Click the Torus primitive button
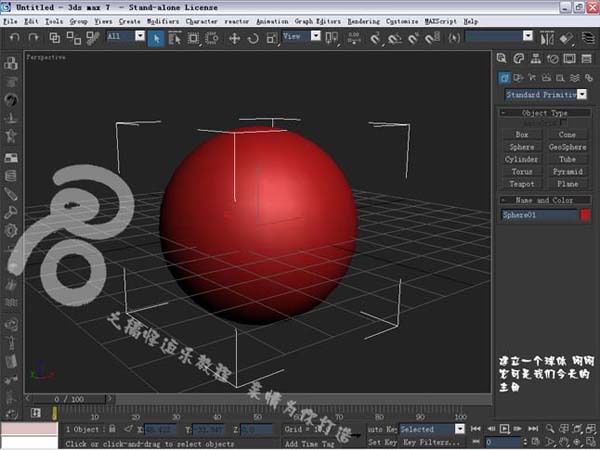 522,172
